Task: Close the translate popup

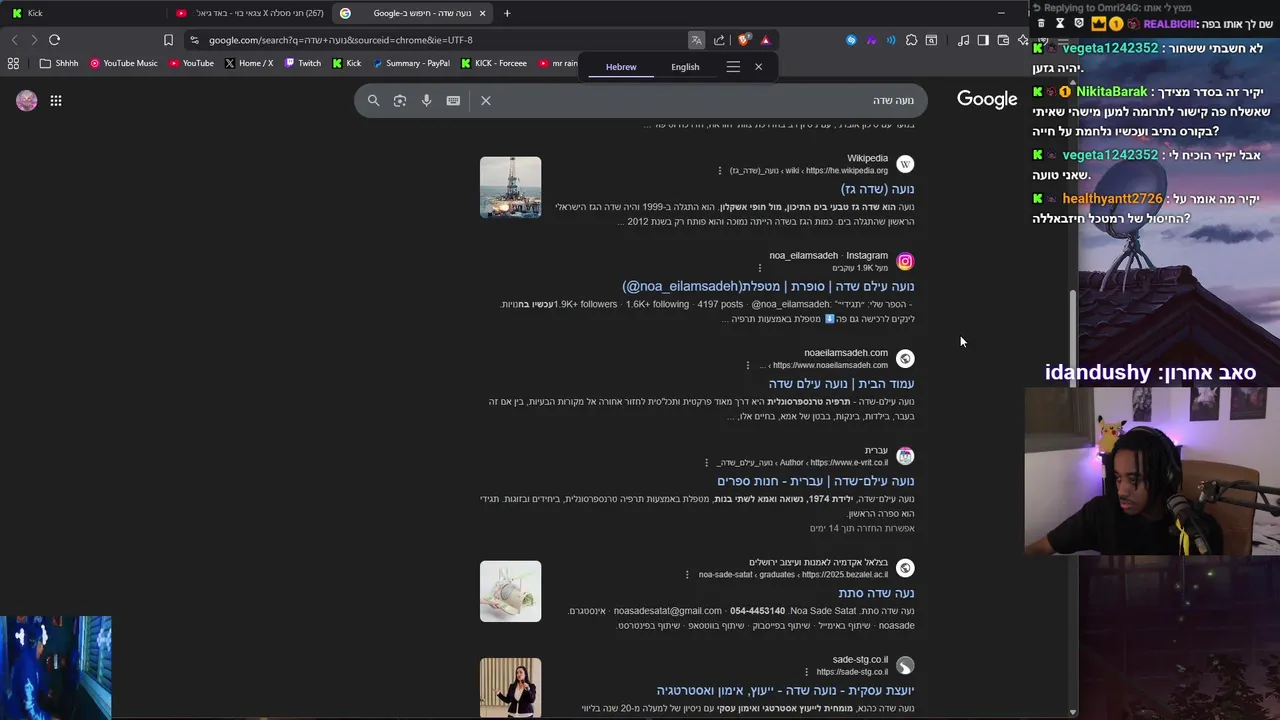Action: pos(758,67)
